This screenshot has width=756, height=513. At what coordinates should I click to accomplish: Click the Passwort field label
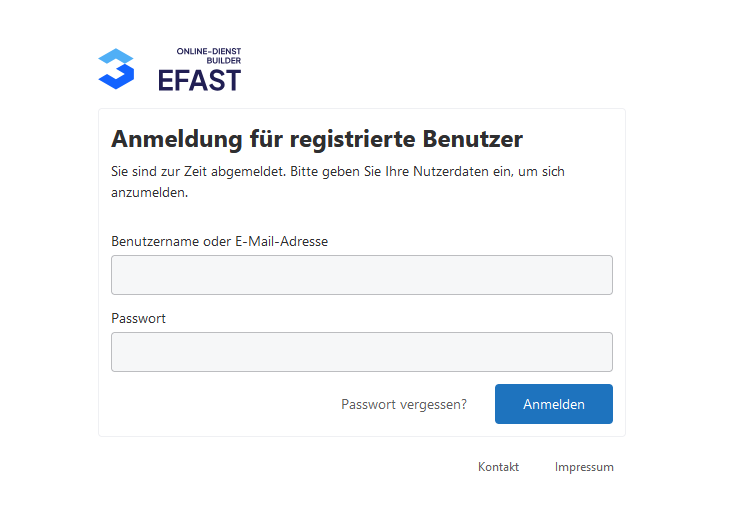coord(138,318)
